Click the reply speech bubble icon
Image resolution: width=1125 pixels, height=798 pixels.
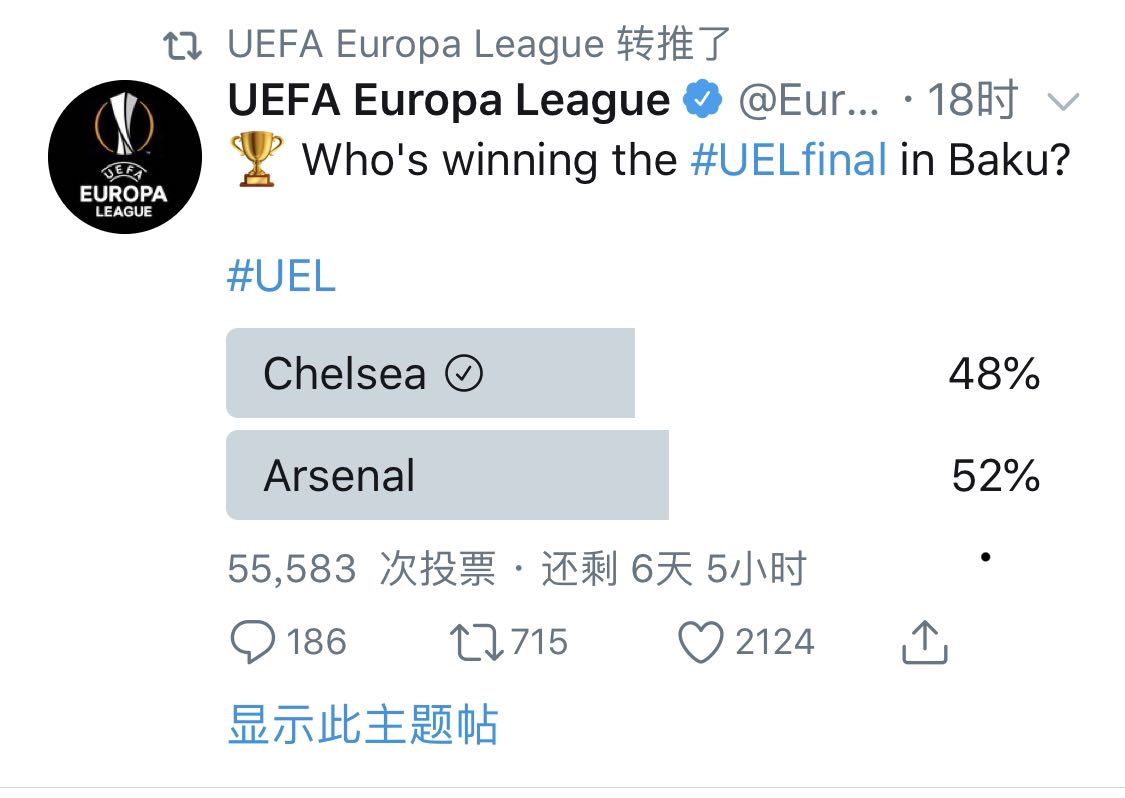click(252, 642)
